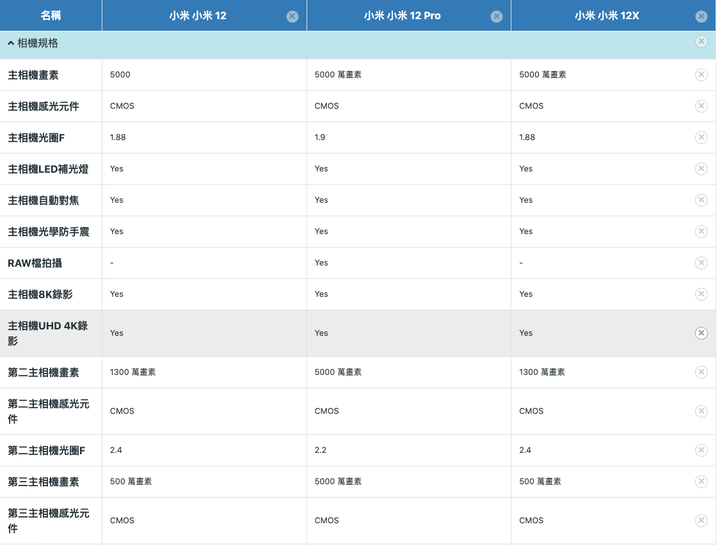Viewport: 720px width, 545px height.
Task: Remove the 第二主相機光圈F row
Action: 701,450
